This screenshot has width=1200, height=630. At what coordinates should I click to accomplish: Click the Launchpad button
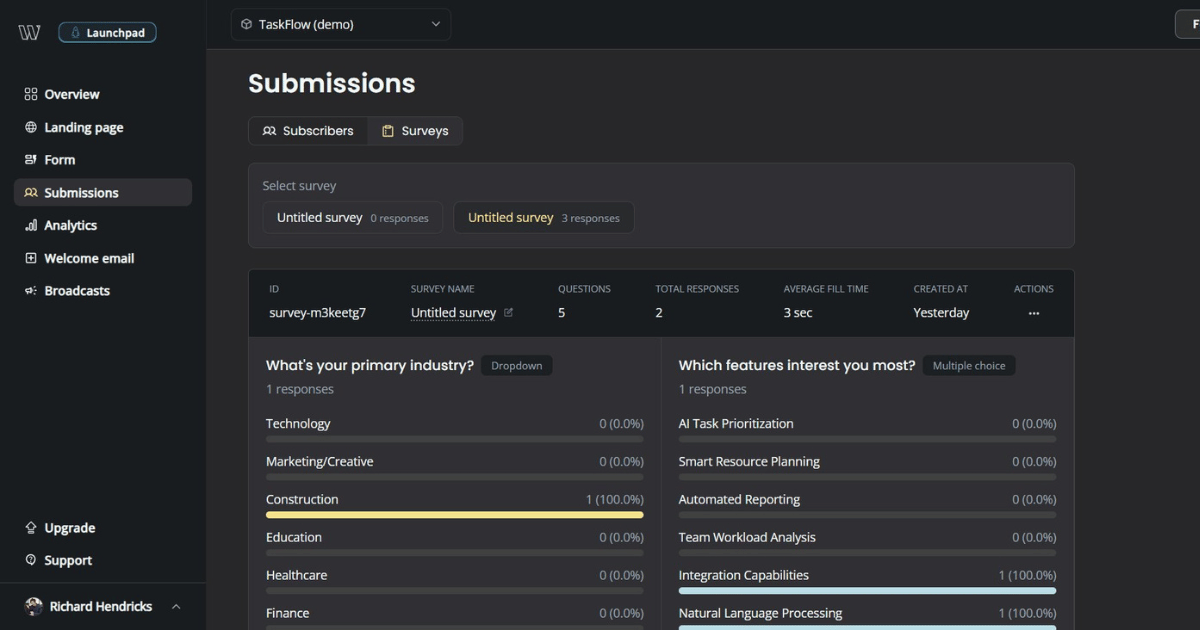pyautogui.click(x=107, y=31)
